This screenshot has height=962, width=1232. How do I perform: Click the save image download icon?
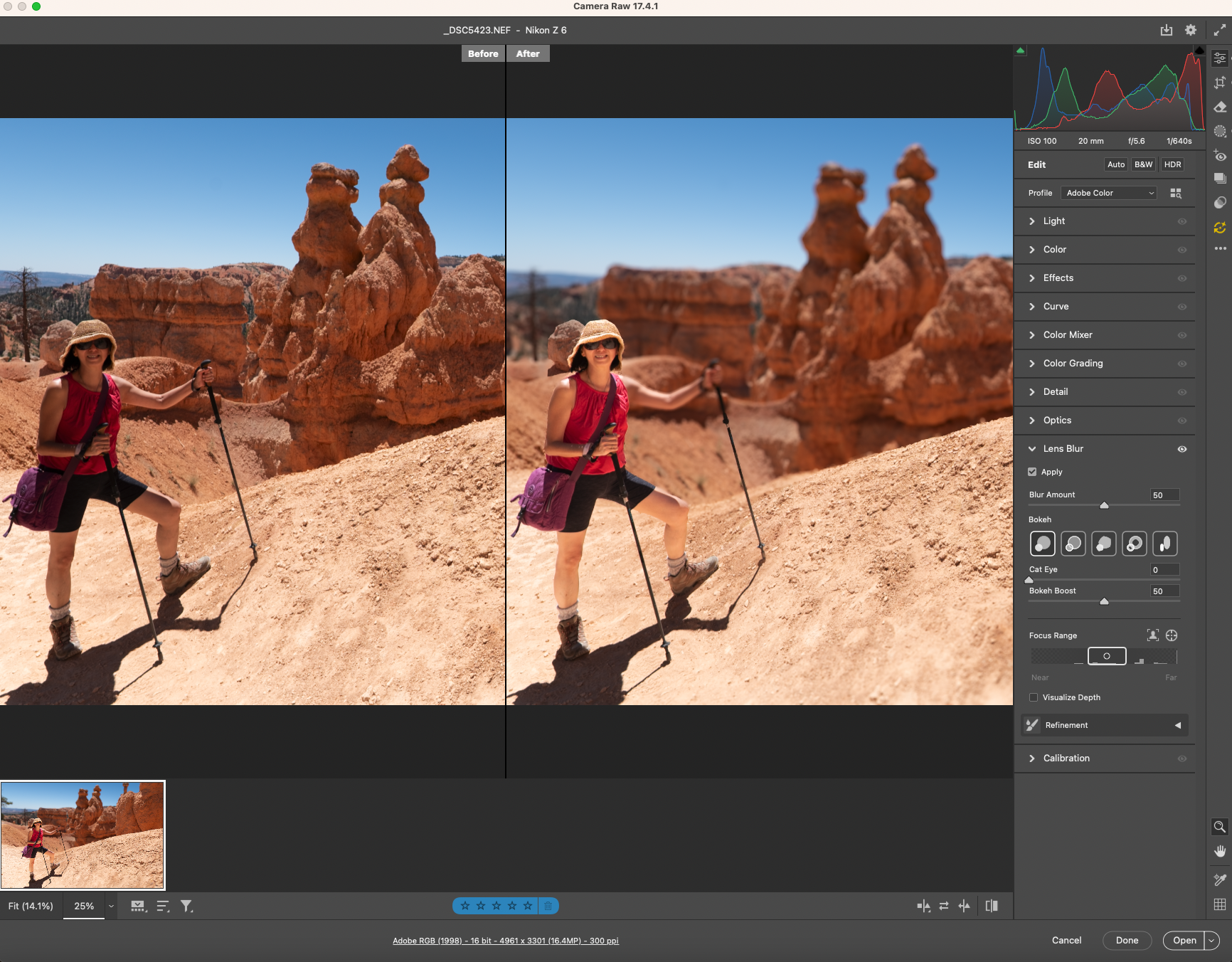[1167, 30]
